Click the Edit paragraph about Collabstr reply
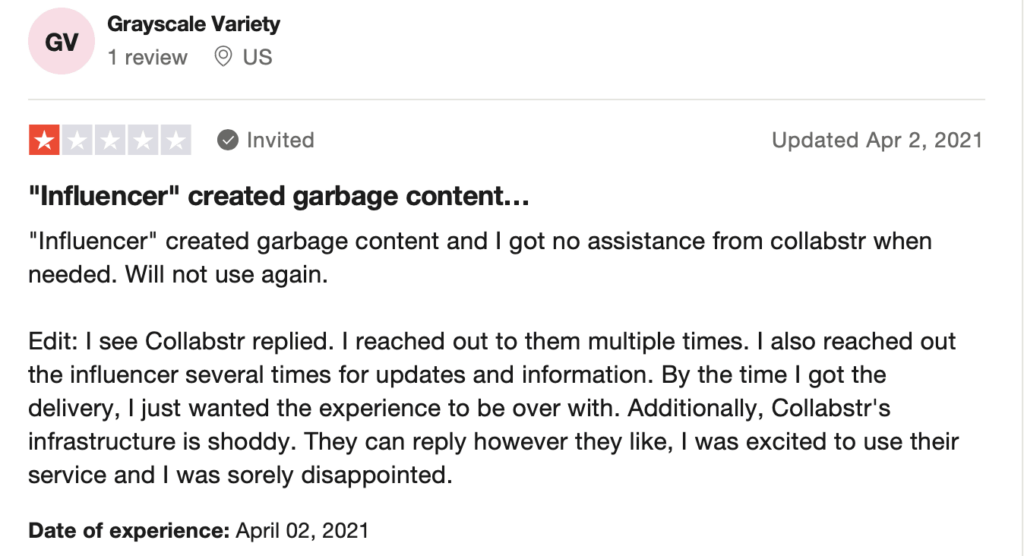 pos(493,408)
